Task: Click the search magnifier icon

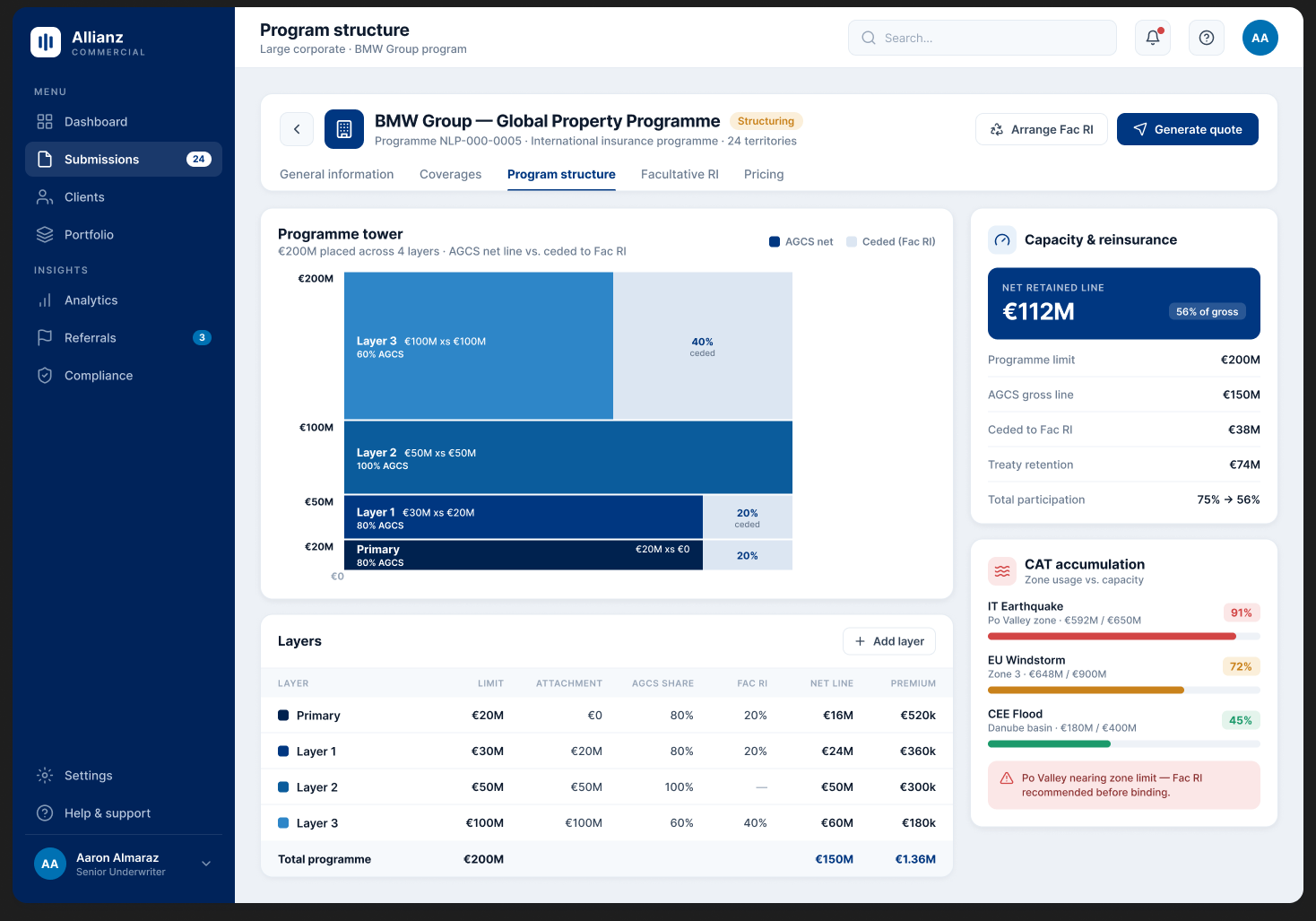Action: [x=869, y=38]
